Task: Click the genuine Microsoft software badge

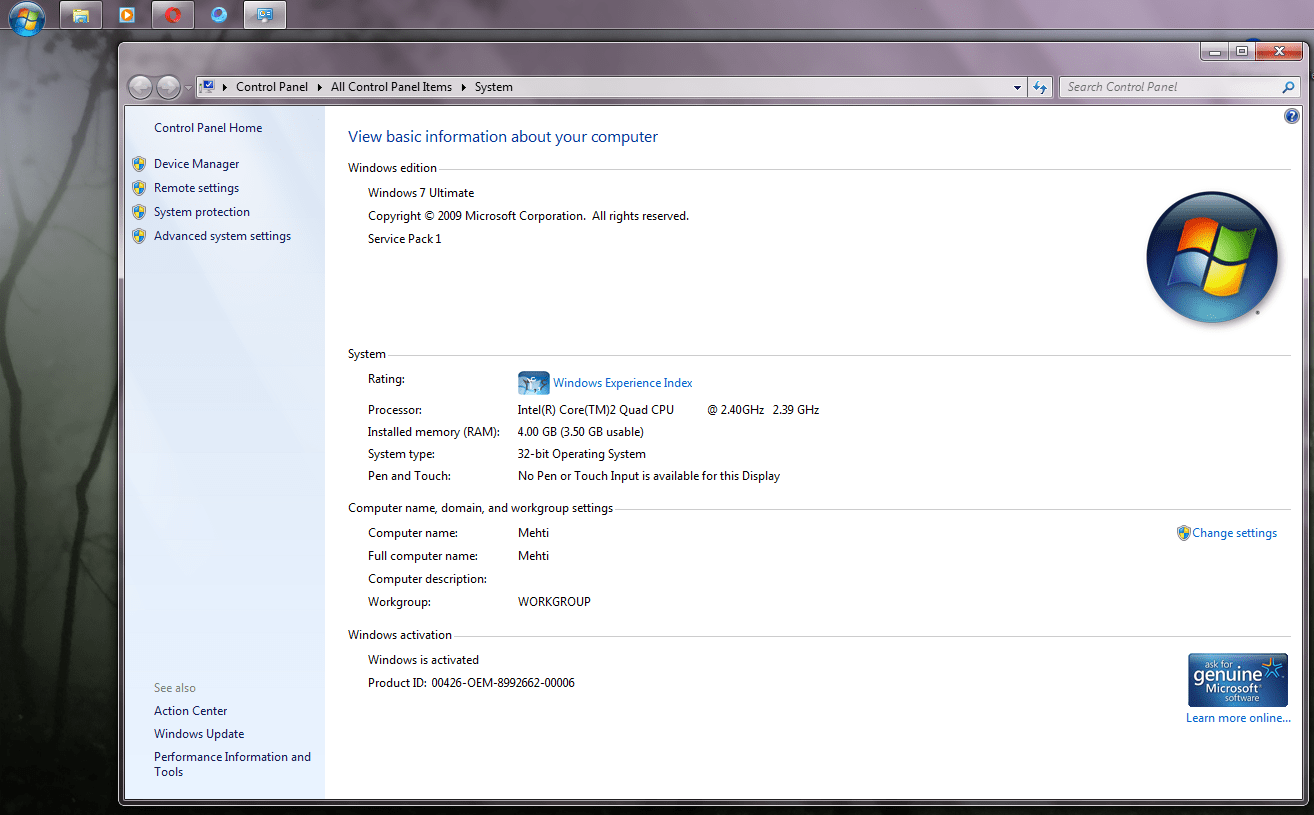Action: tap(1237, 681)
